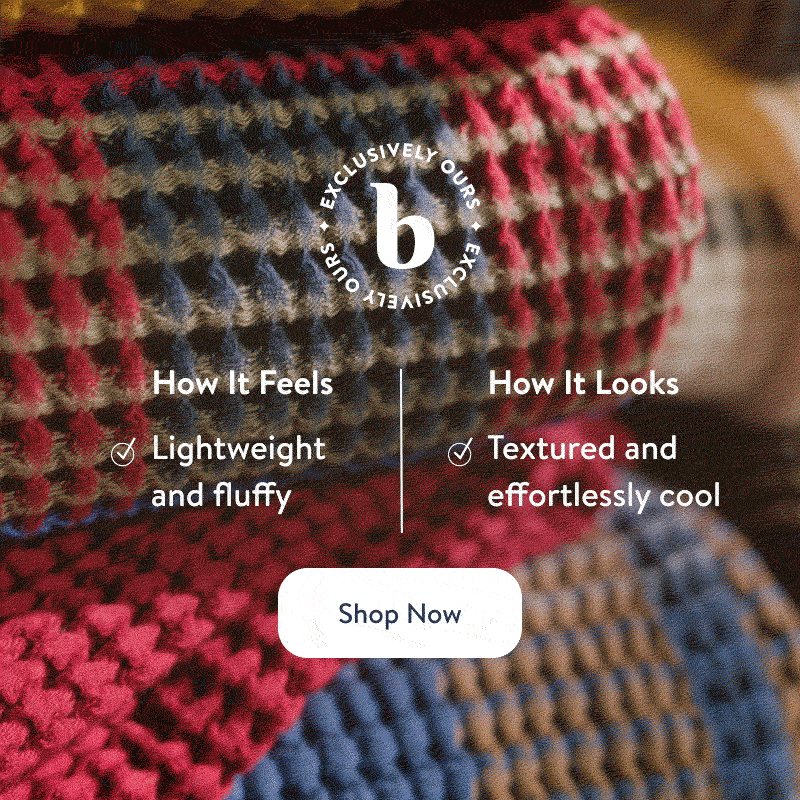Click the word 'Lightweight'
The width and height of the screenshot is (800, 800).
tap(238, 450)
